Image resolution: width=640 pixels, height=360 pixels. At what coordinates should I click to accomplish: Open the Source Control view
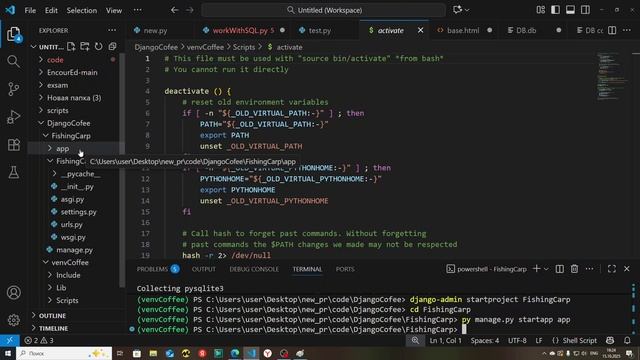[13, 89]
